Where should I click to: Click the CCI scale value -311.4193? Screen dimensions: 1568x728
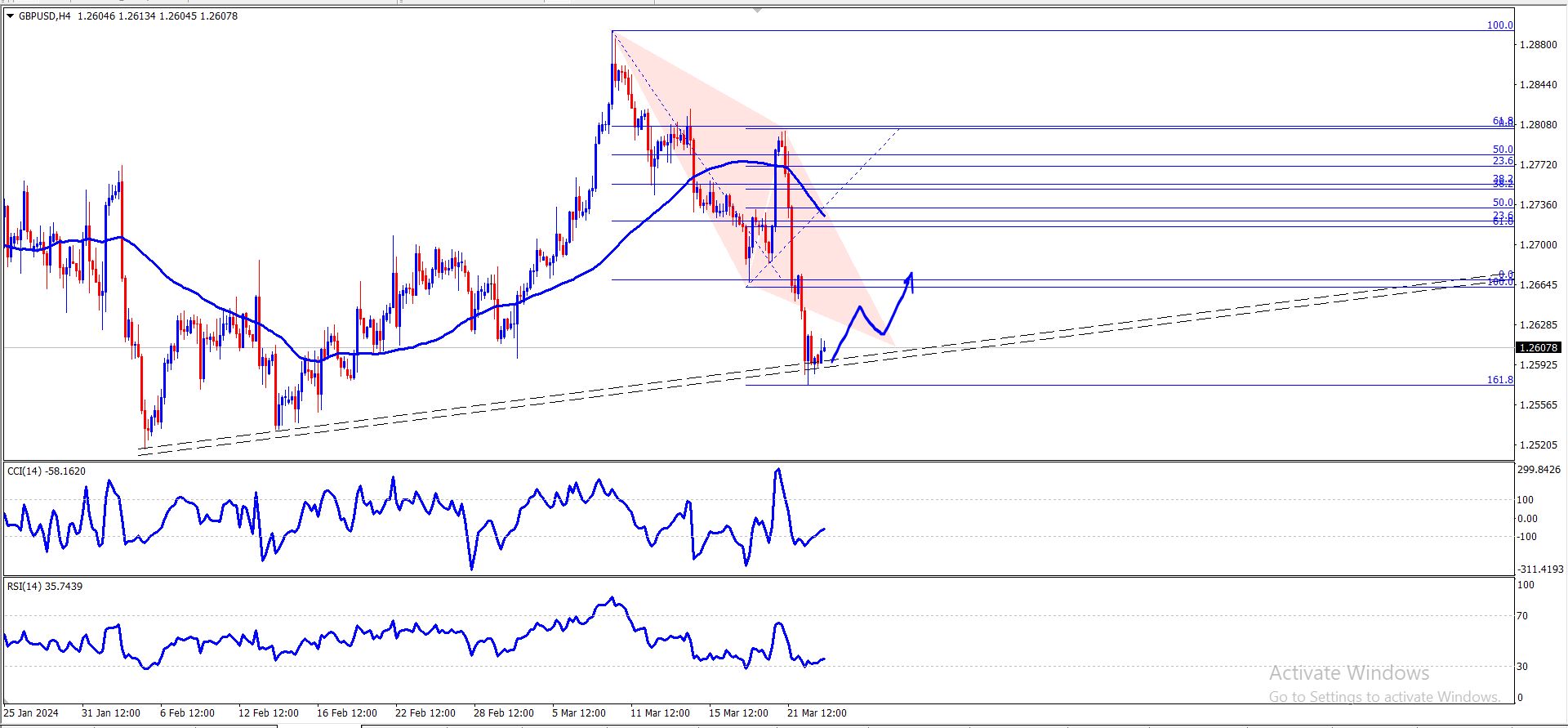1541,569
